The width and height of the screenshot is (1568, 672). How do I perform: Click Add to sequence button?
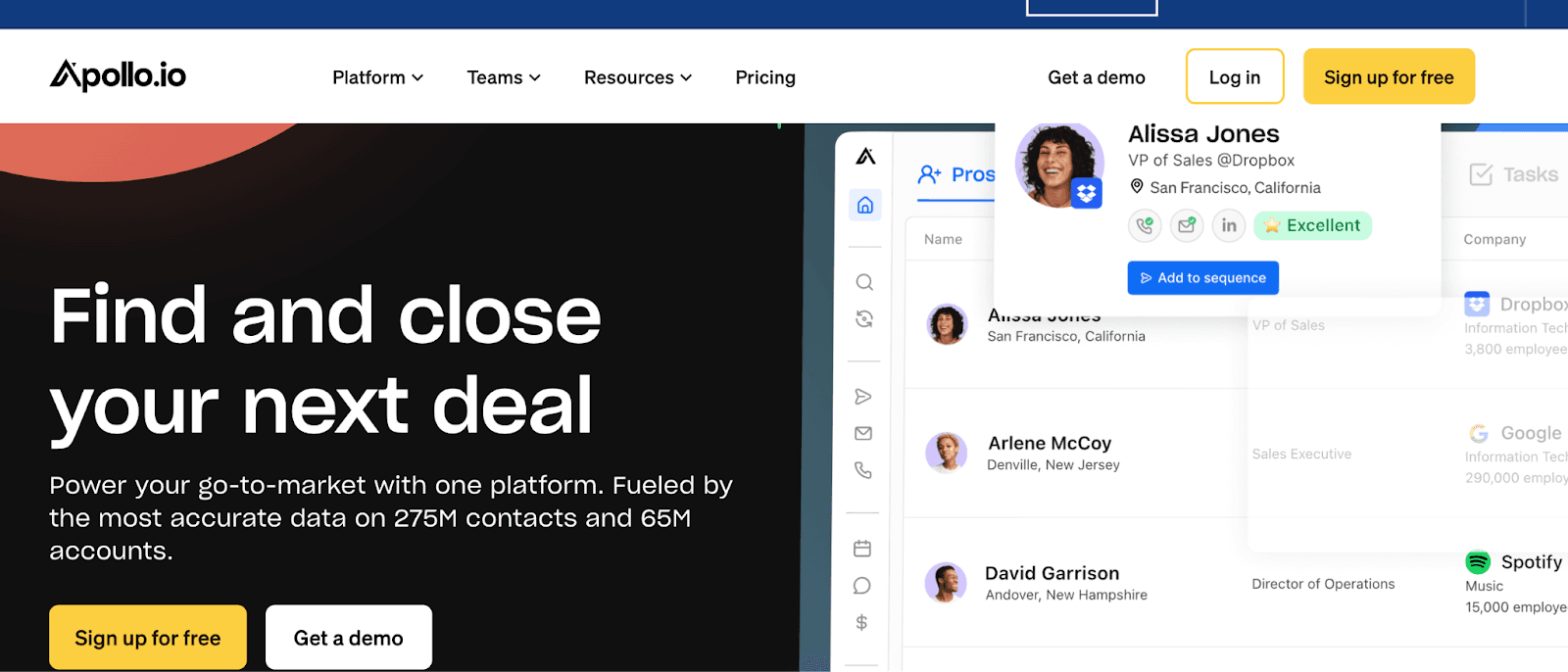pos(1203,277)
